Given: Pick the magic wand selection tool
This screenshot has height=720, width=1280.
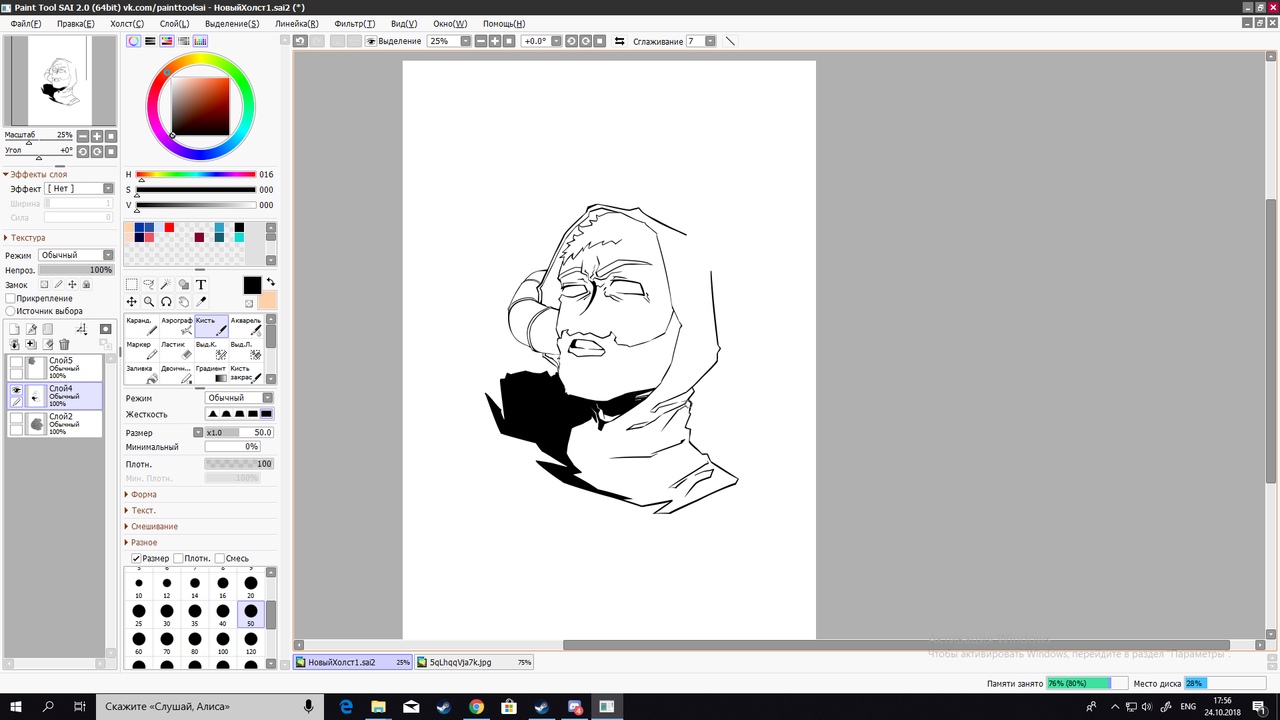Looking at the screenshot, I should tap(166, 285).
